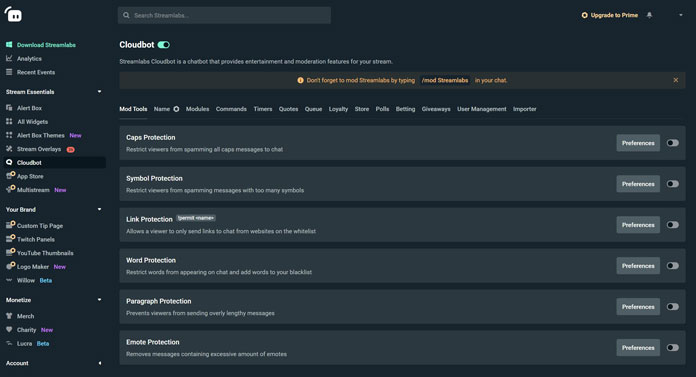The height and width of the screenshot is (377, 696).
Task: Click the Willow sidebar icon
Action: (x=9, y=280)
